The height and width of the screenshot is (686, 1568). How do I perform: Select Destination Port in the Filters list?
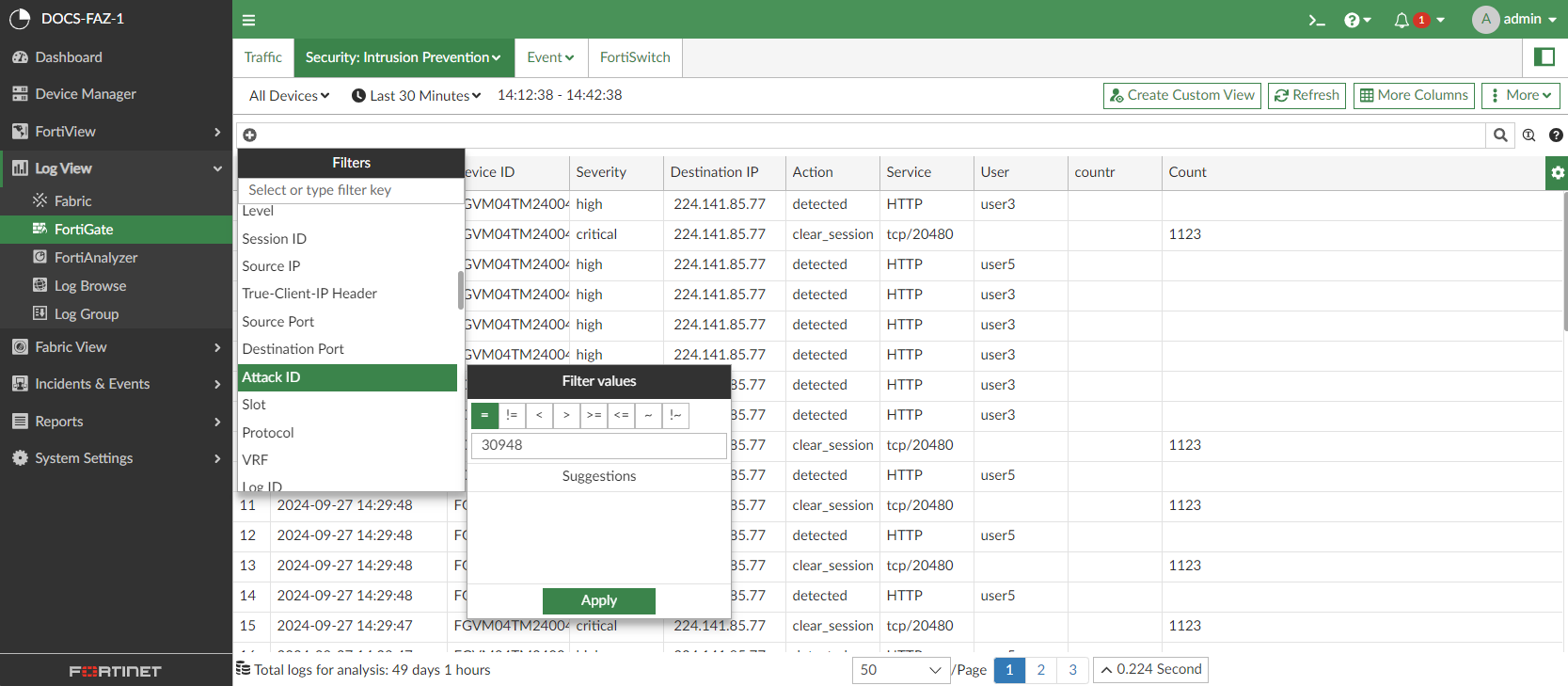[x=293, y=349]
